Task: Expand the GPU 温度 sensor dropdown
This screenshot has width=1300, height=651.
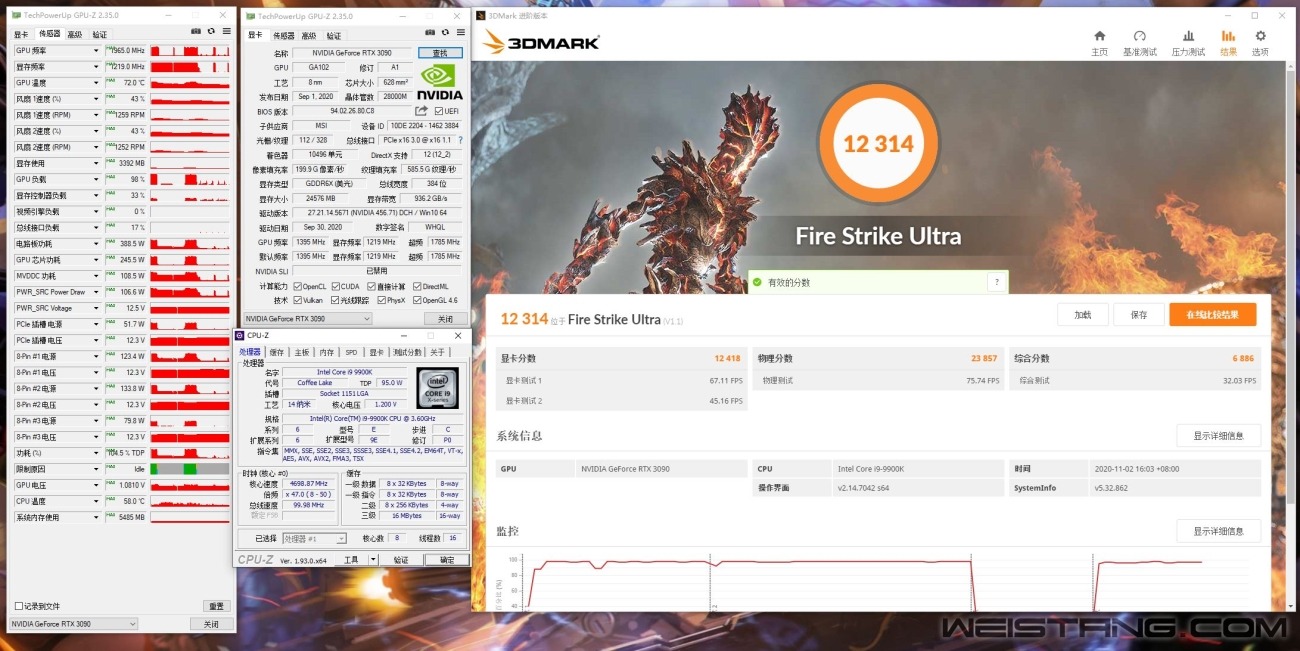Action: (97, 83)
